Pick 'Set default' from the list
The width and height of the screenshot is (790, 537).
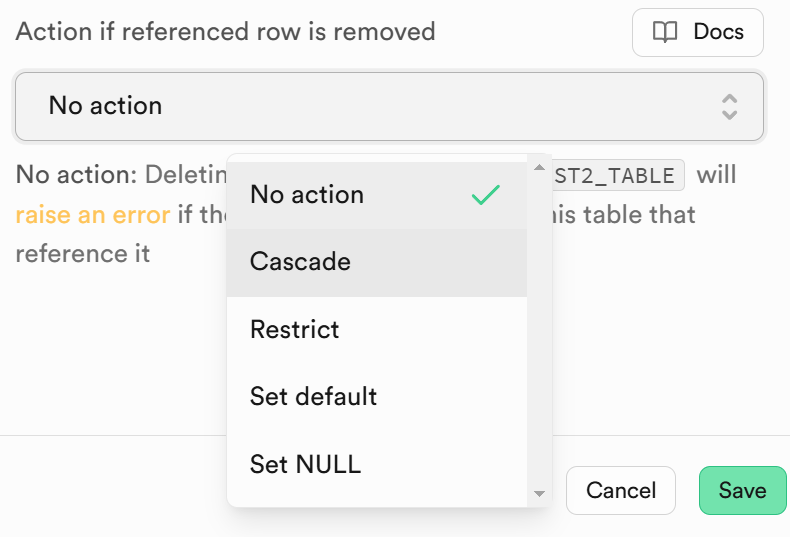[377, 397]
